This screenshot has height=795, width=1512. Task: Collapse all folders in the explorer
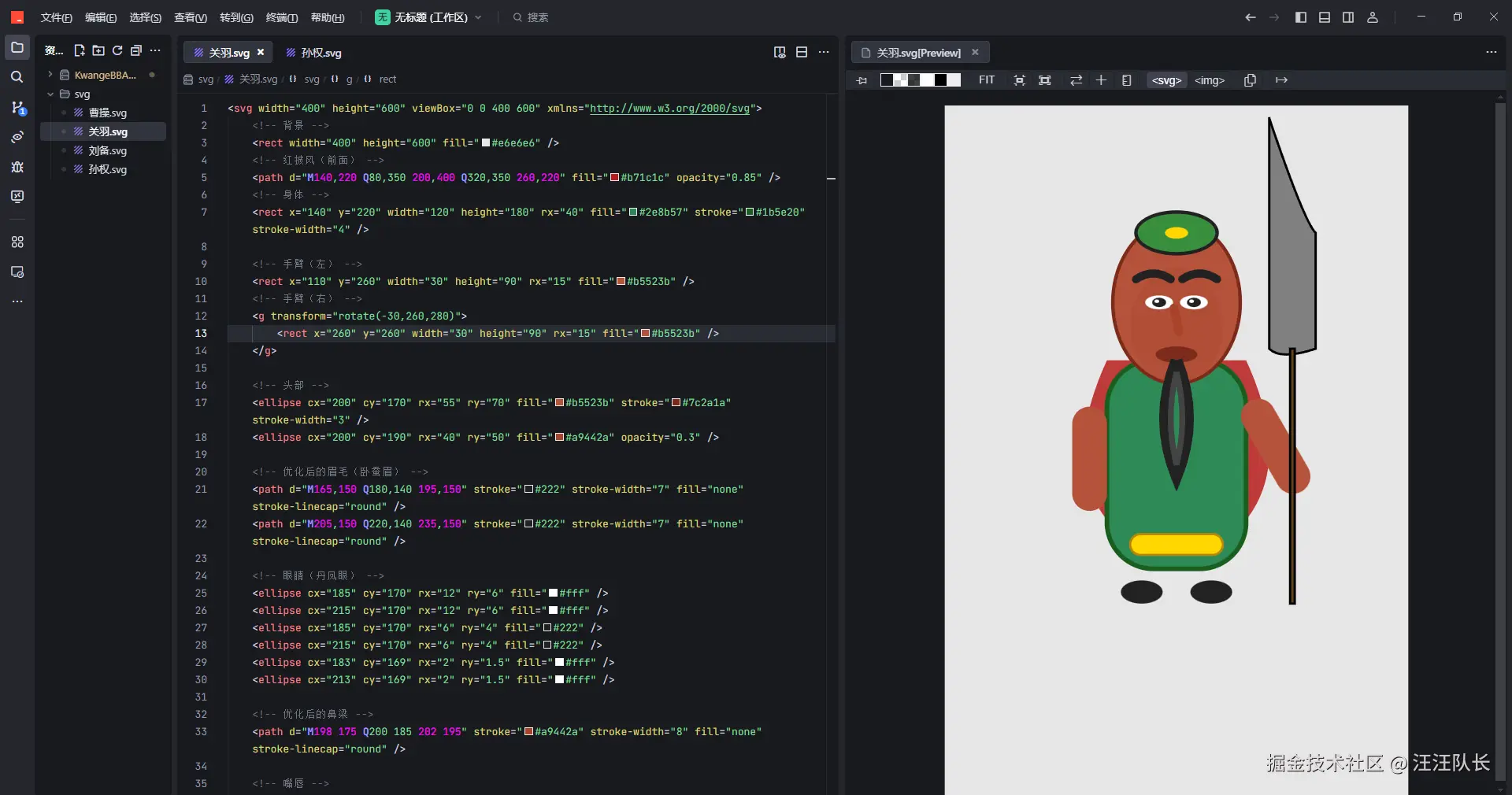[x=136, y=51]
